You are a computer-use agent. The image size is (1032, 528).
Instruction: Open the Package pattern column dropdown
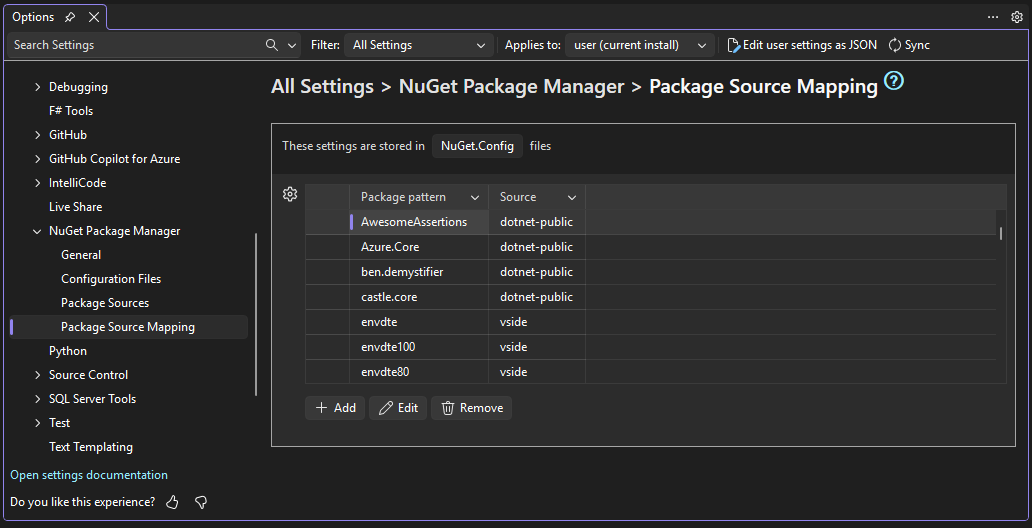pyautogui.click(x=475, y=198)
